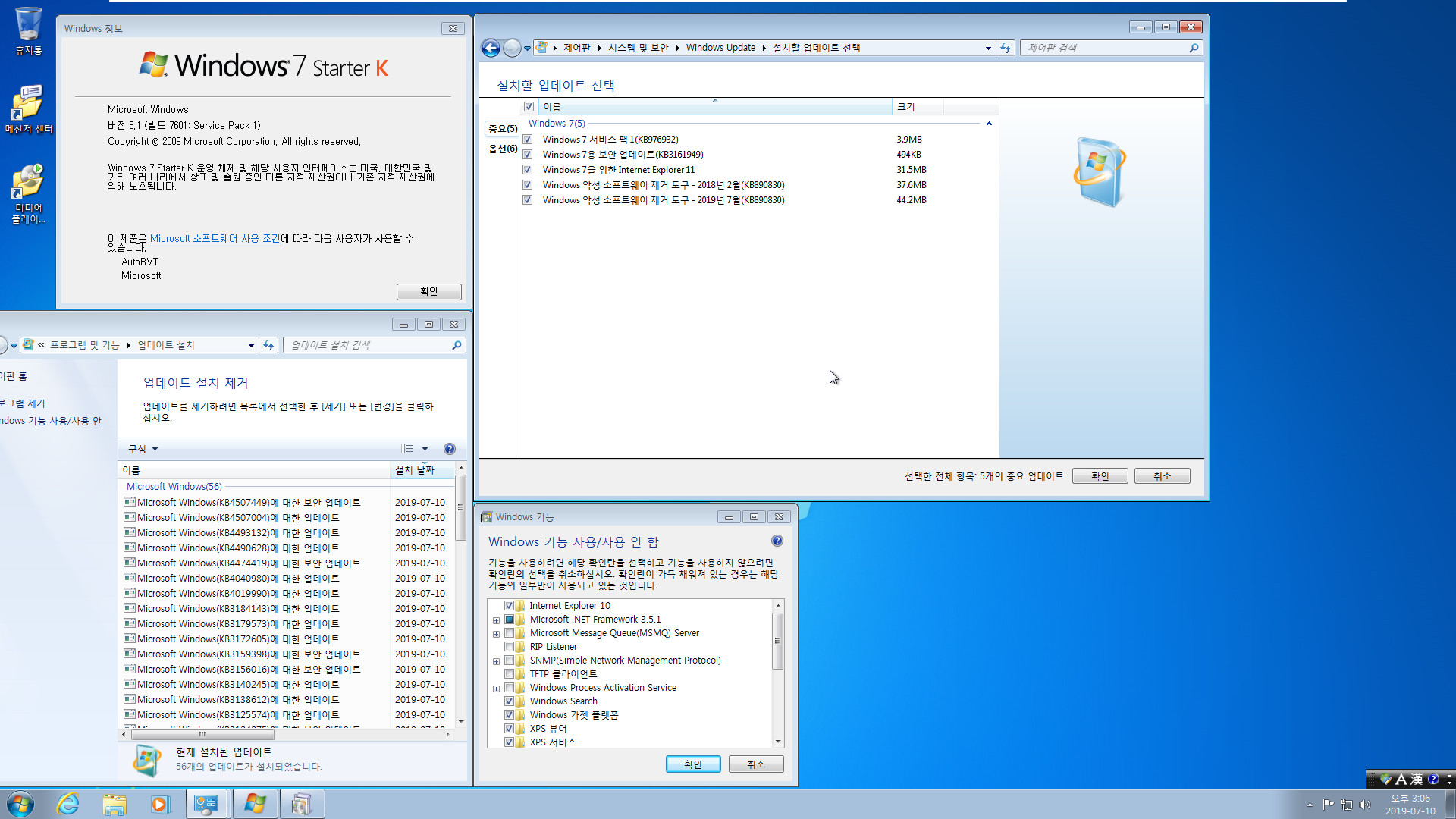Image resolution: width=1456 pixels, height=819 pixels.
Task: Uncheck Internet Explorer 11 update
Action: (x=527, y=170)
